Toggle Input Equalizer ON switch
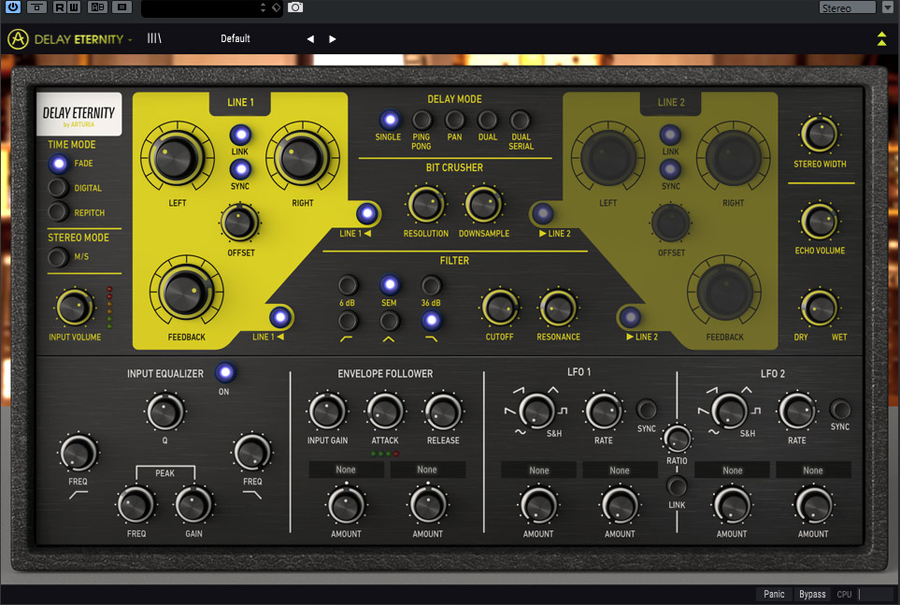900x605 pixels. point(225,373)
